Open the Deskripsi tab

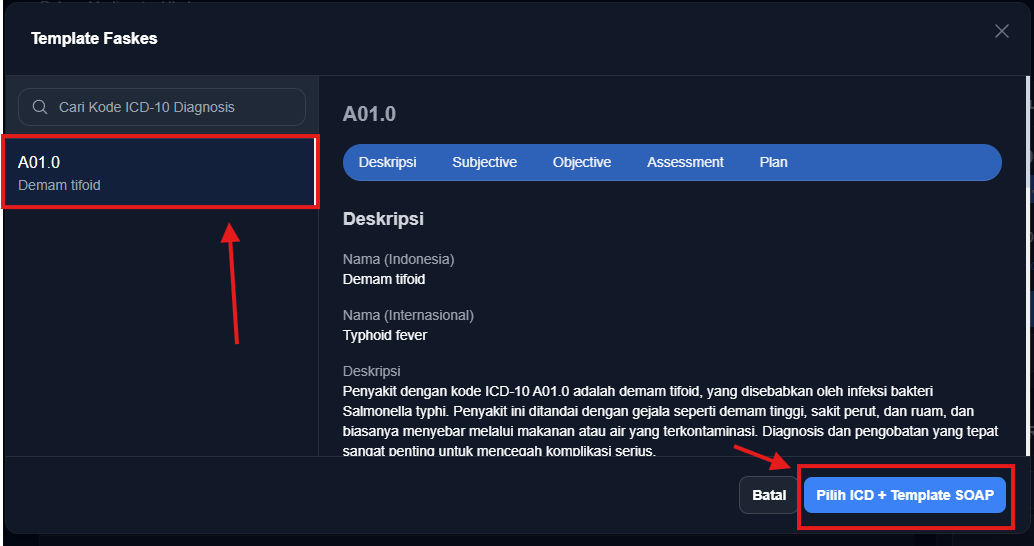[387, 162]
